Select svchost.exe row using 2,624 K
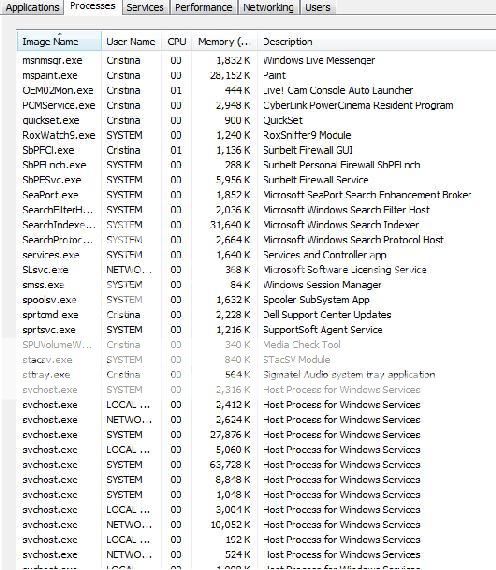 pos(256,420)
